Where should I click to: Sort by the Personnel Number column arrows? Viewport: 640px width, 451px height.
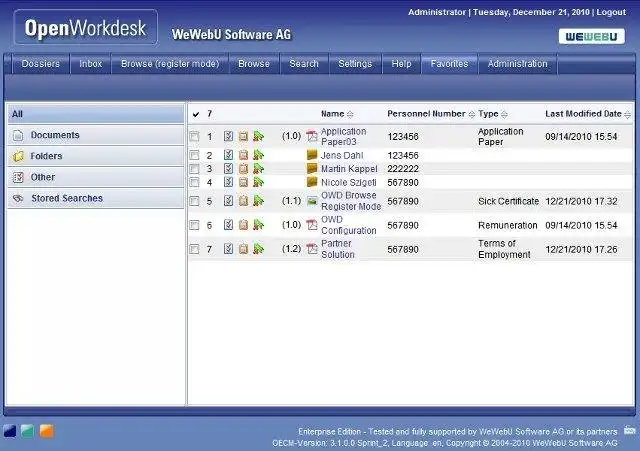[471, 115]
